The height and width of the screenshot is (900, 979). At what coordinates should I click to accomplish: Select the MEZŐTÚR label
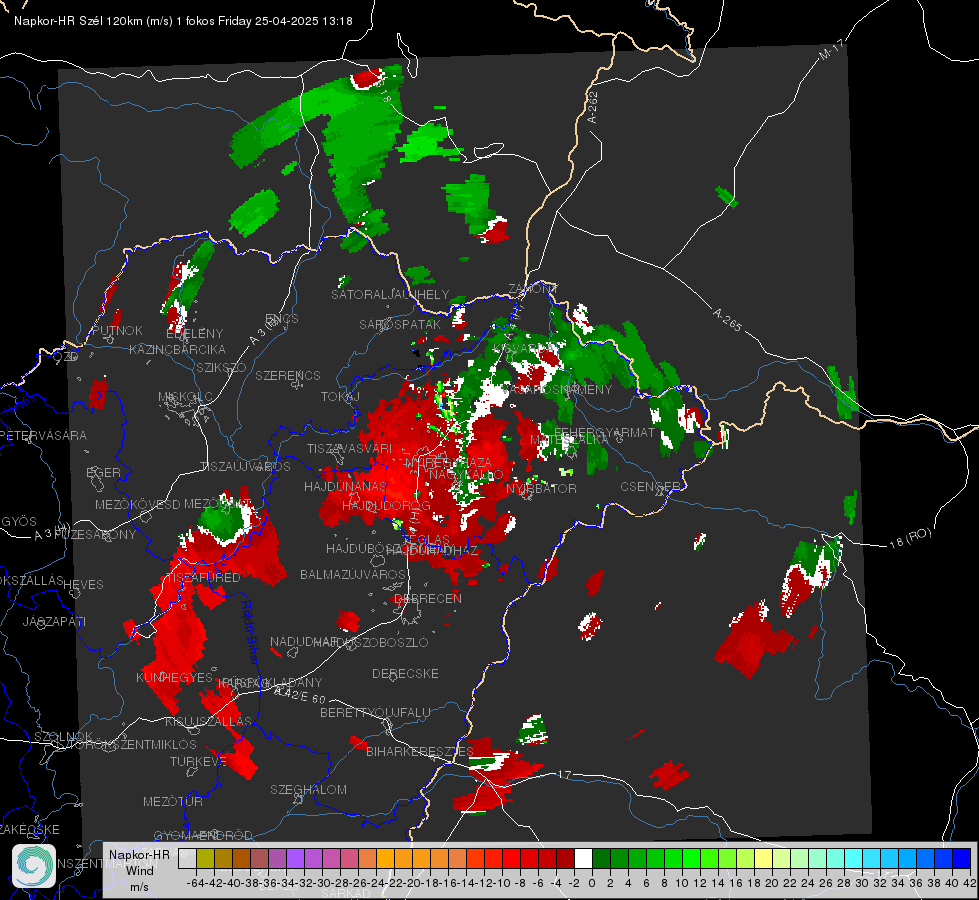pyautogui.click(x=173, y=801)
